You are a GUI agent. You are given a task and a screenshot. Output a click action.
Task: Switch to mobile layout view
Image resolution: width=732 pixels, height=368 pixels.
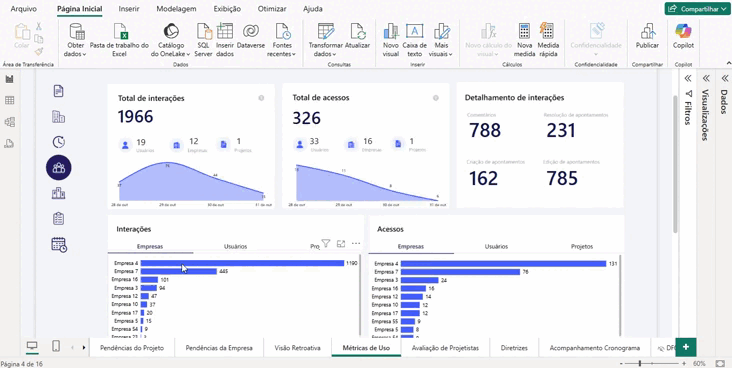pyautogui.click(x=56, y=346)
